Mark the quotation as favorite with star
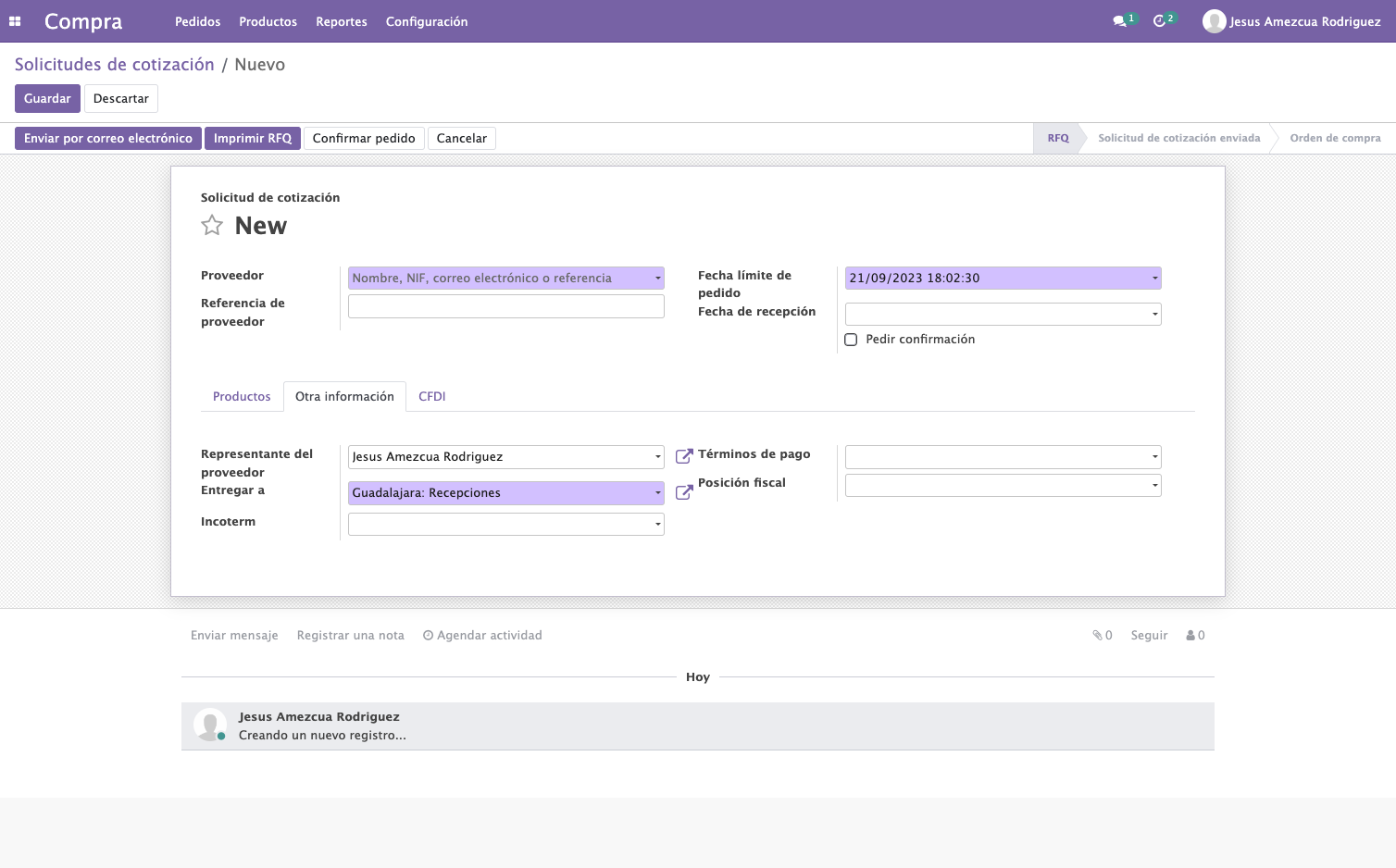 tap(212, 225)
